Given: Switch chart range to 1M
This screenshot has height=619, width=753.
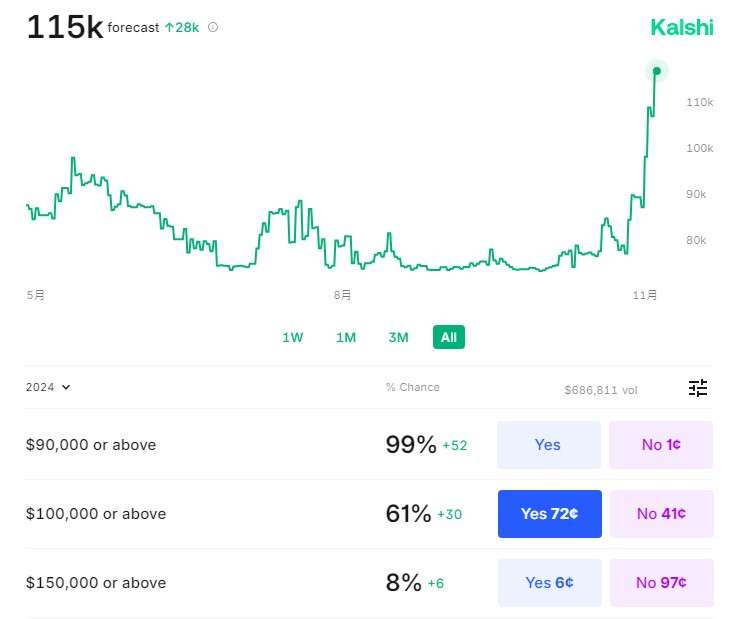Looking at the screenshot, I should tap(346, 337).
